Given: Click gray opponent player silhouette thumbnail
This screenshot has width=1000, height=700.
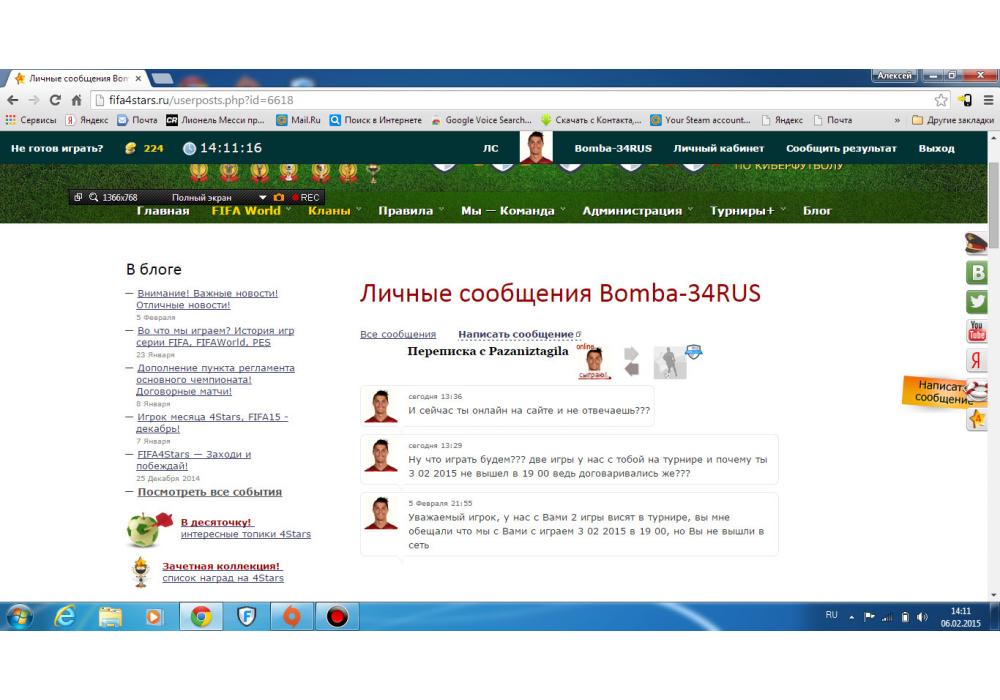Looking at the screenshot, I should 670,363.
